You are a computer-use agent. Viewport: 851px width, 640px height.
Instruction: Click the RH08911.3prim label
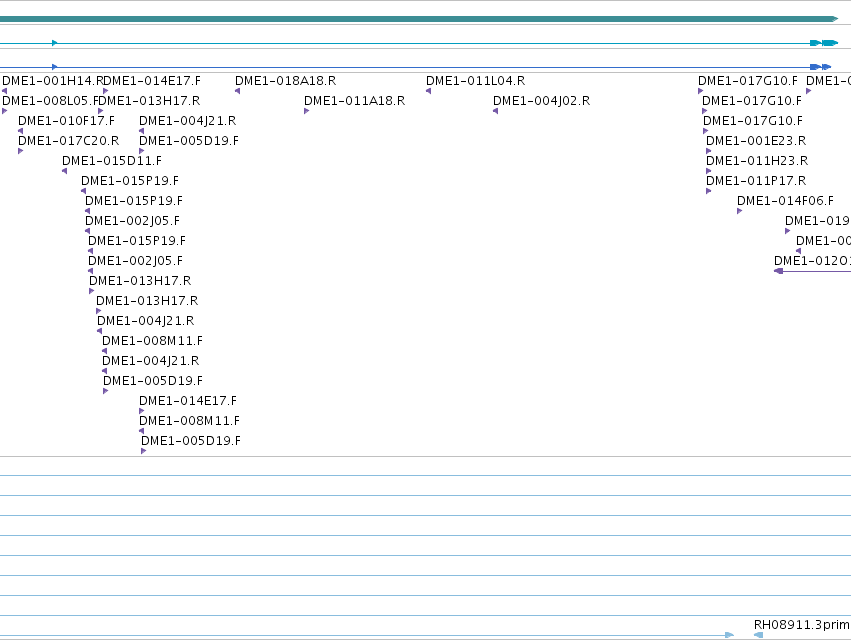802,625
